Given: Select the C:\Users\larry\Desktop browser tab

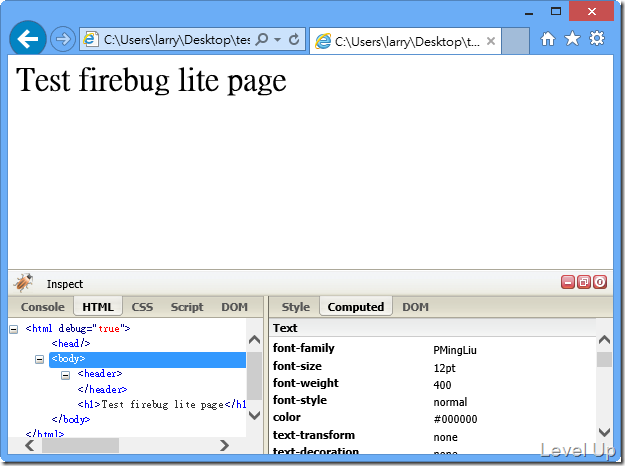Looking at the screenshot, I should [x=405, y=41].
